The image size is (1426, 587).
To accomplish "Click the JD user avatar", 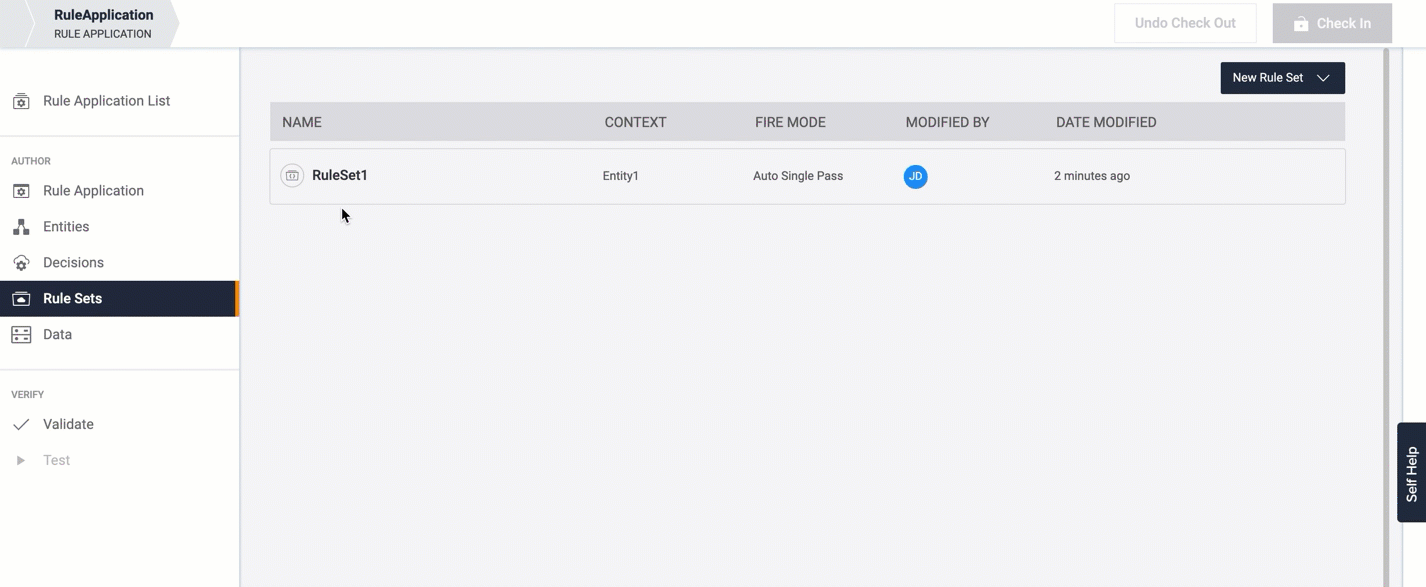I will click(x=915, y=177).
